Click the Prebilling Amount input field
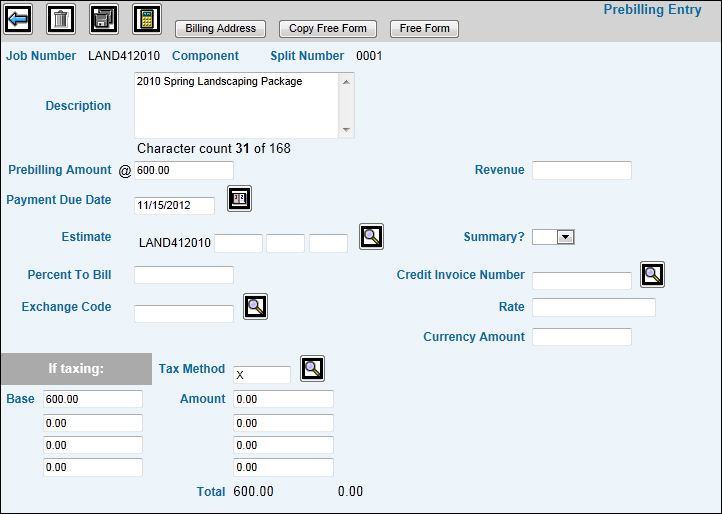Viewport: 722px width, 514px height. point(184,170)
